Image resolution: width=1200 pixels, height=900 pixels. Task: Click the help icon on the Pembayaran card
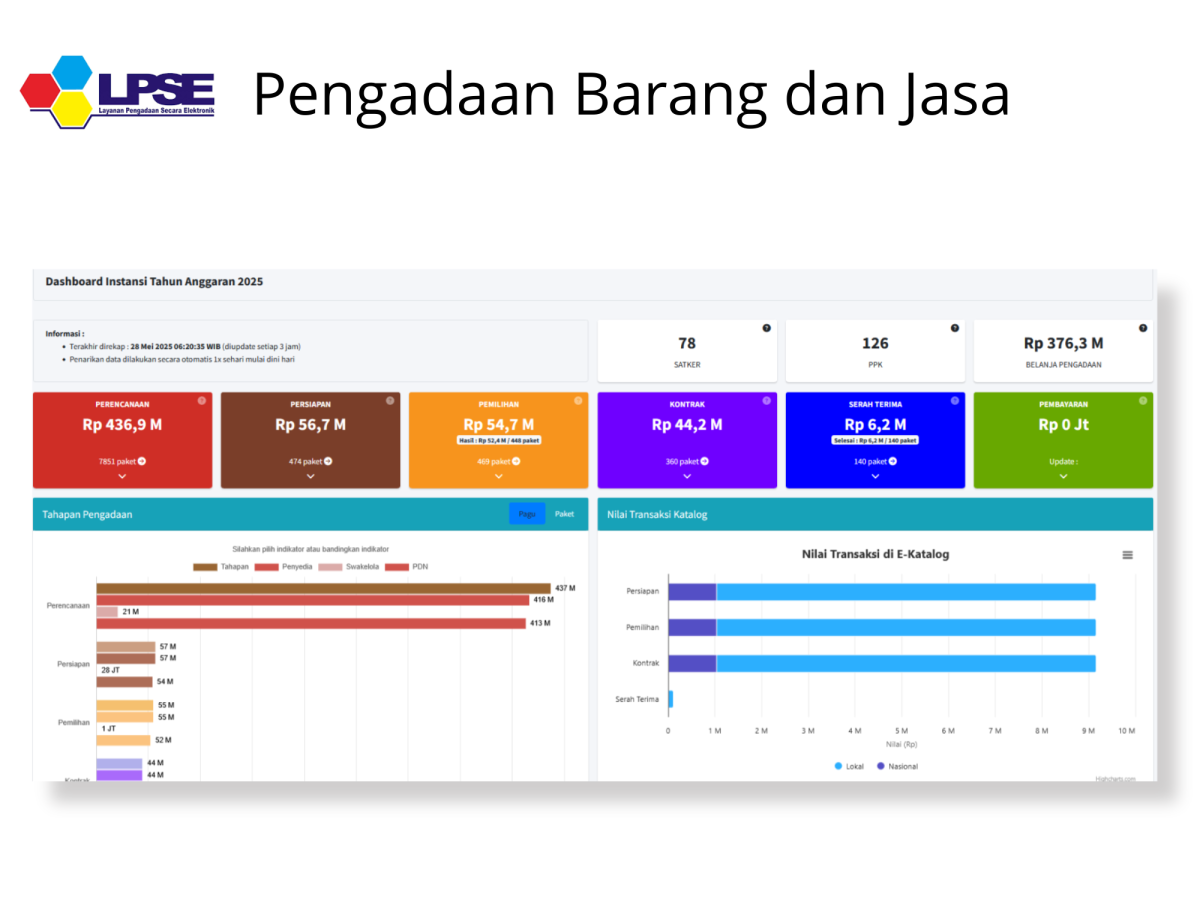point(1143,401)
